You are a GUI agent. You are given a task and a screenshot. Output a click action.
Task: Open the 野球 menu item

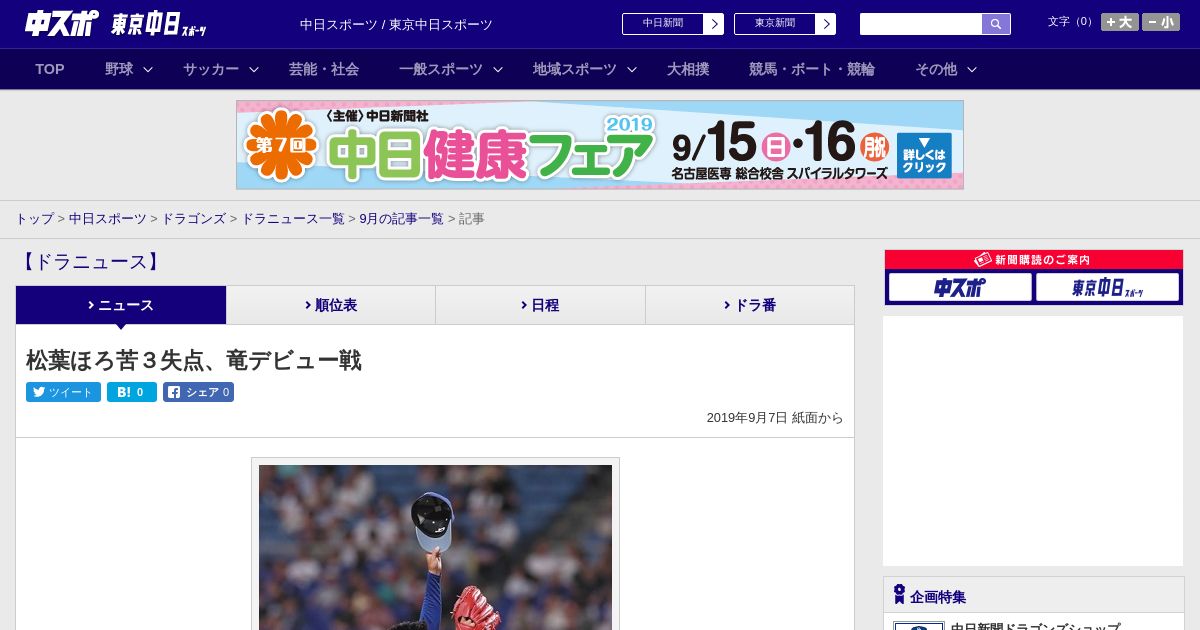pos(119,69)
